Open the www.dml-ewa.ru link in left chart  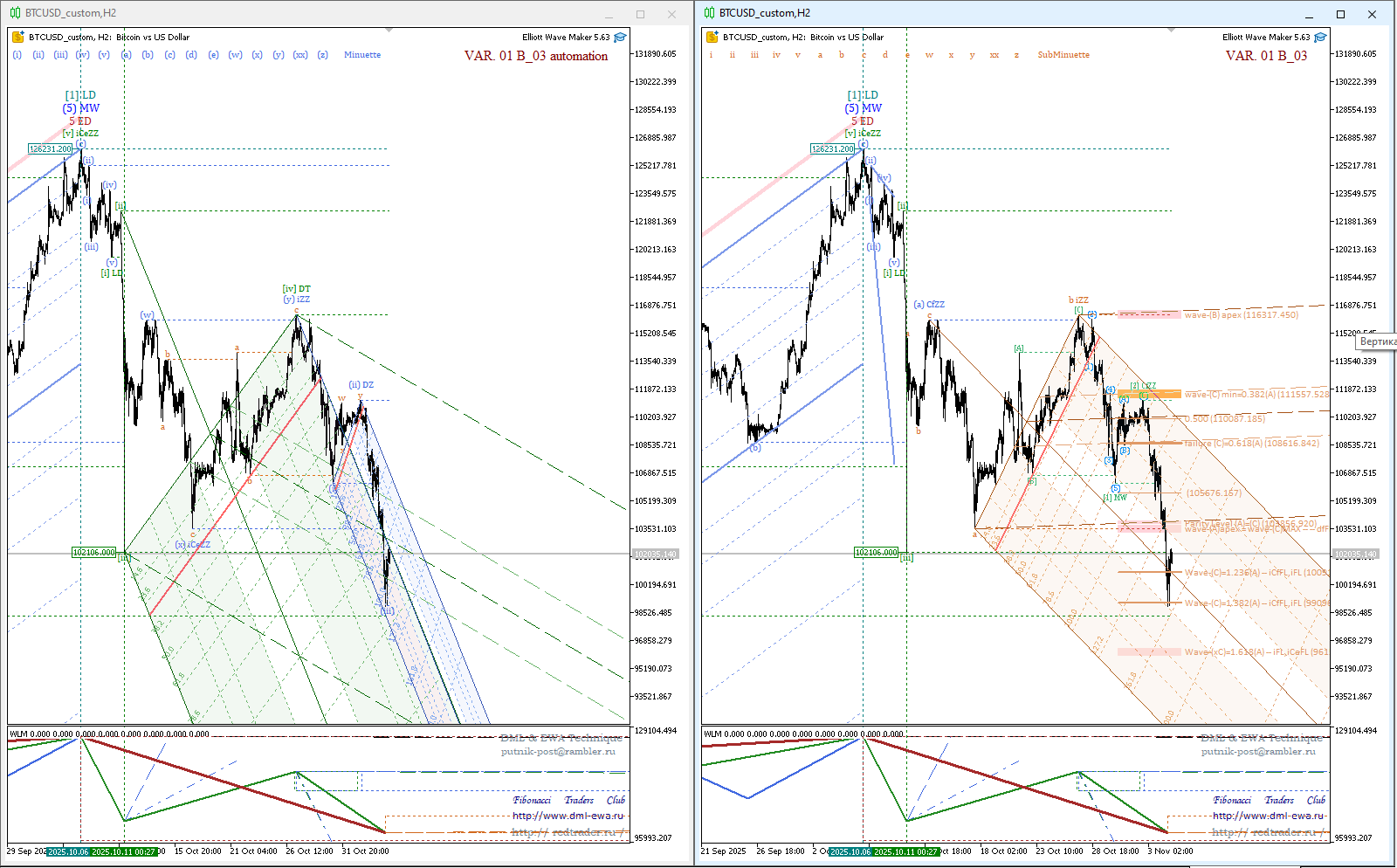568,816
